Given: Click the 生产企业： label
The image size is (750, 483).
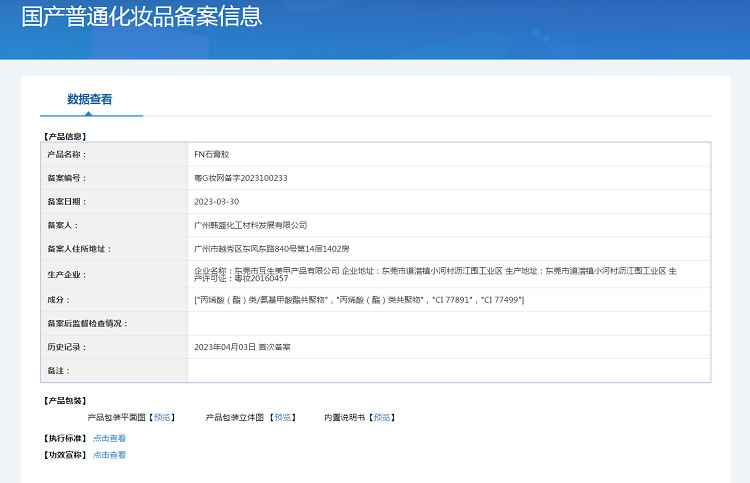Looking at the screenshot, I should (66, 274).
